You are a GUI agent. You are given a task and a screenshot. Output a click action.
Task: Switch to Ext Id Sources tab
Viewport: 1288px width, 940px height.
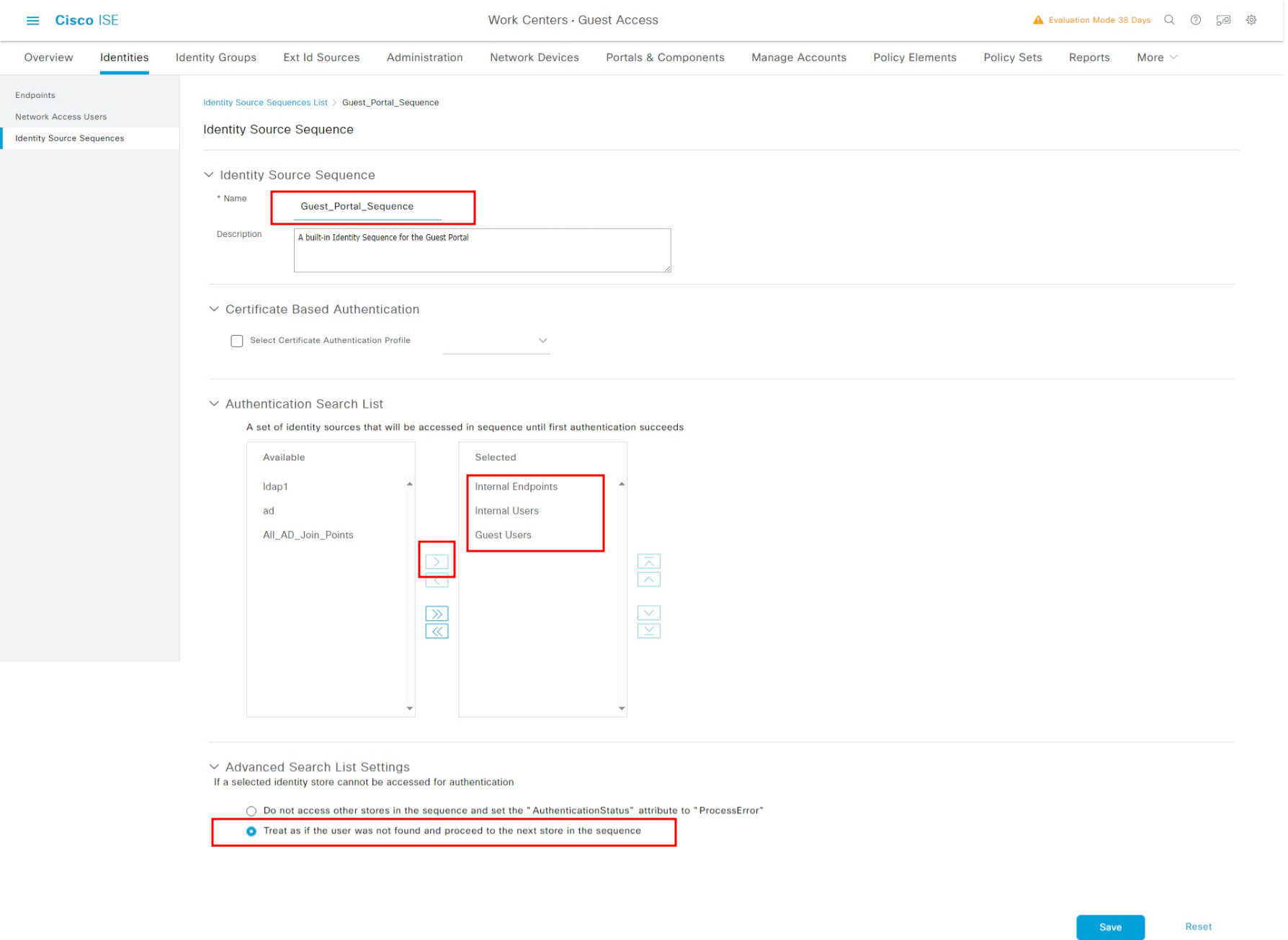[x=321, y=58]
